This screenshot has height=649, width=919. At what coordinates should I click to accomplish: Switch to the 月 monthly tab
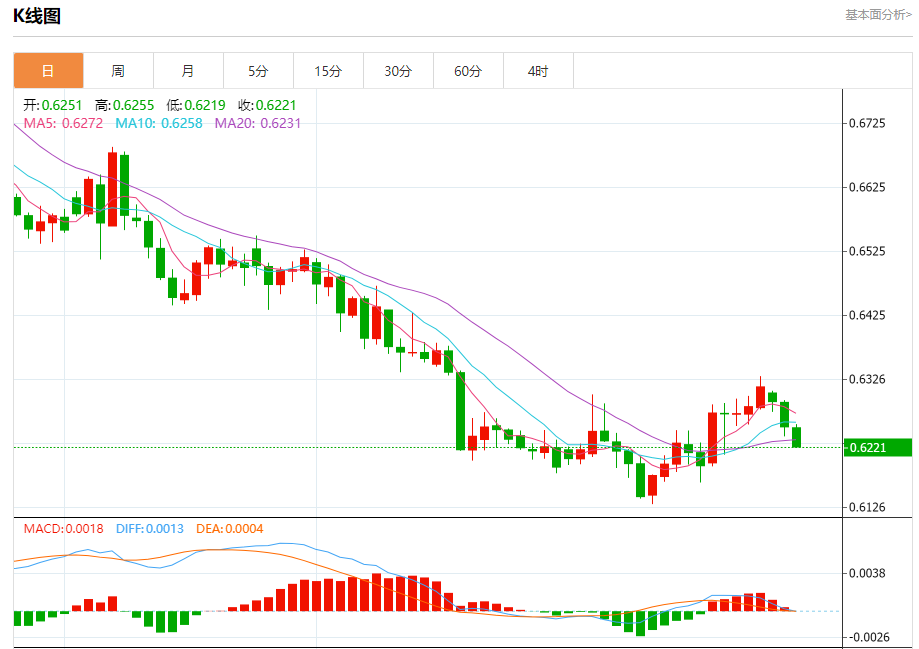(x=188, y=71)
